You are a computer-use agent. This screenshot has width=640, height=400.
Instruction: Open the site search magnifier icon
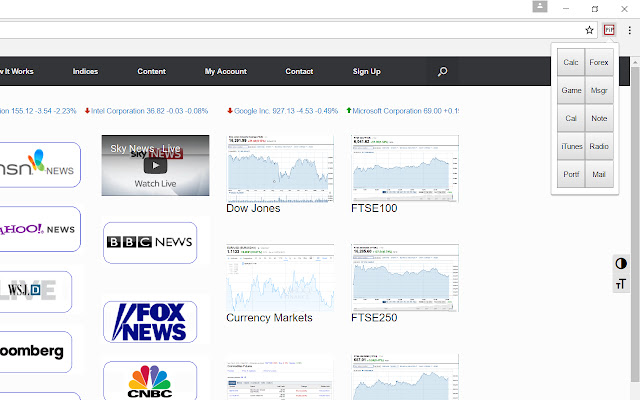click(442, 71)
